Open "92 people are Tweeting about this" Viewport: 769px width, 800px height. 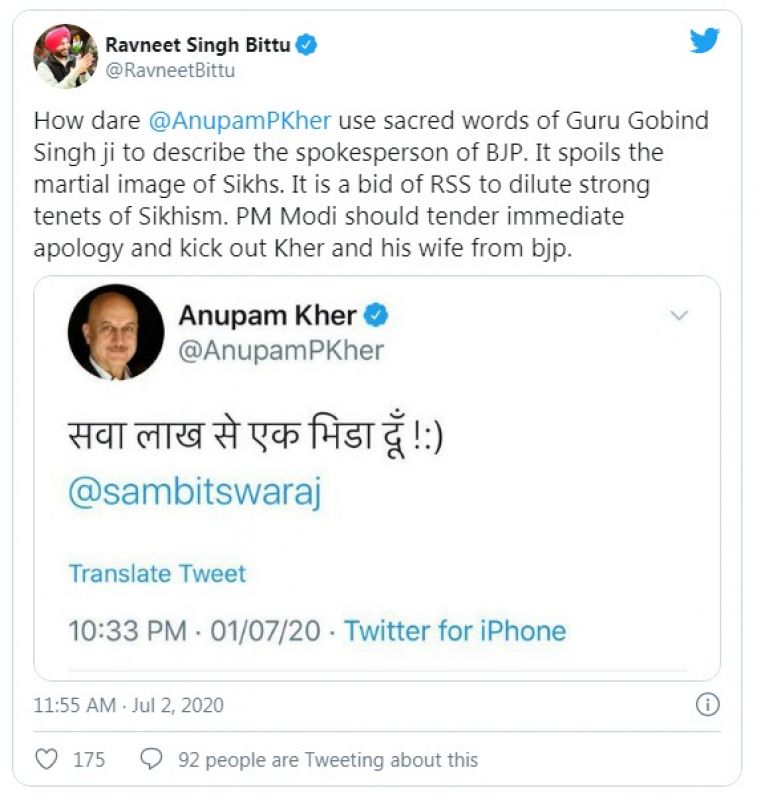tap(327, 760)
